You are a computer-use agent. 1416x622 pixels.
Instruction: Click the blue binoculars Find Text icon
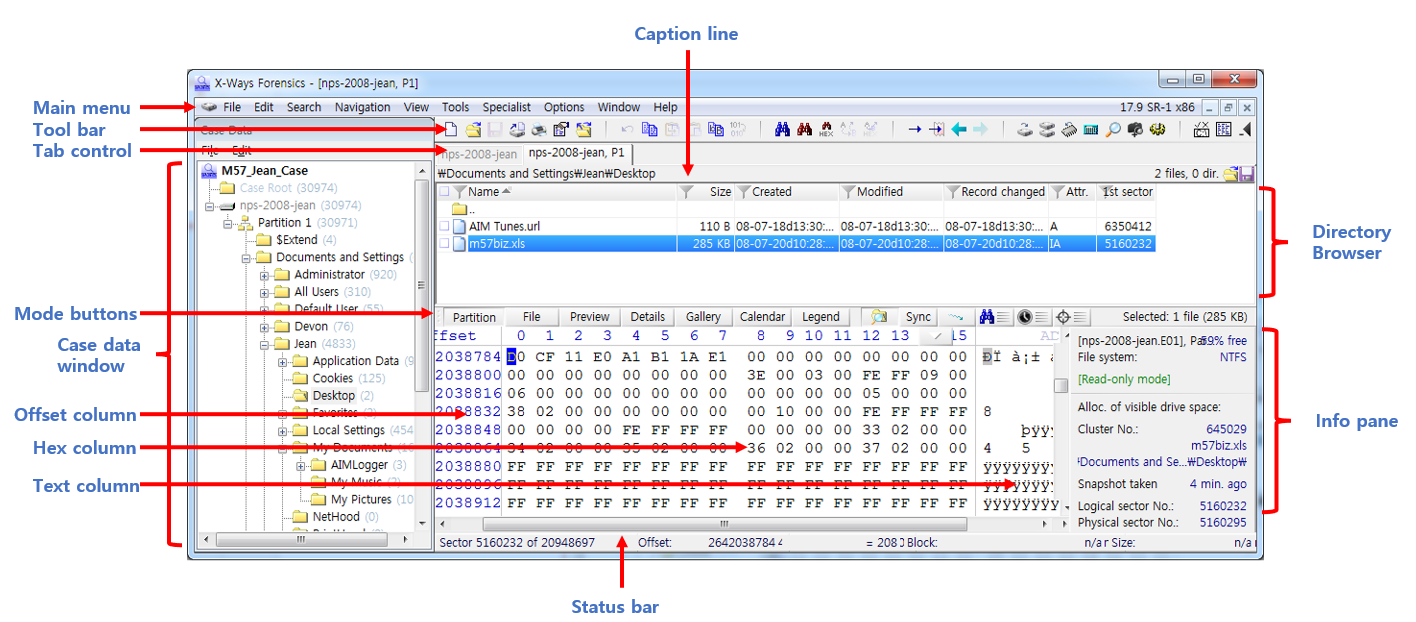(x=783, y=129)
